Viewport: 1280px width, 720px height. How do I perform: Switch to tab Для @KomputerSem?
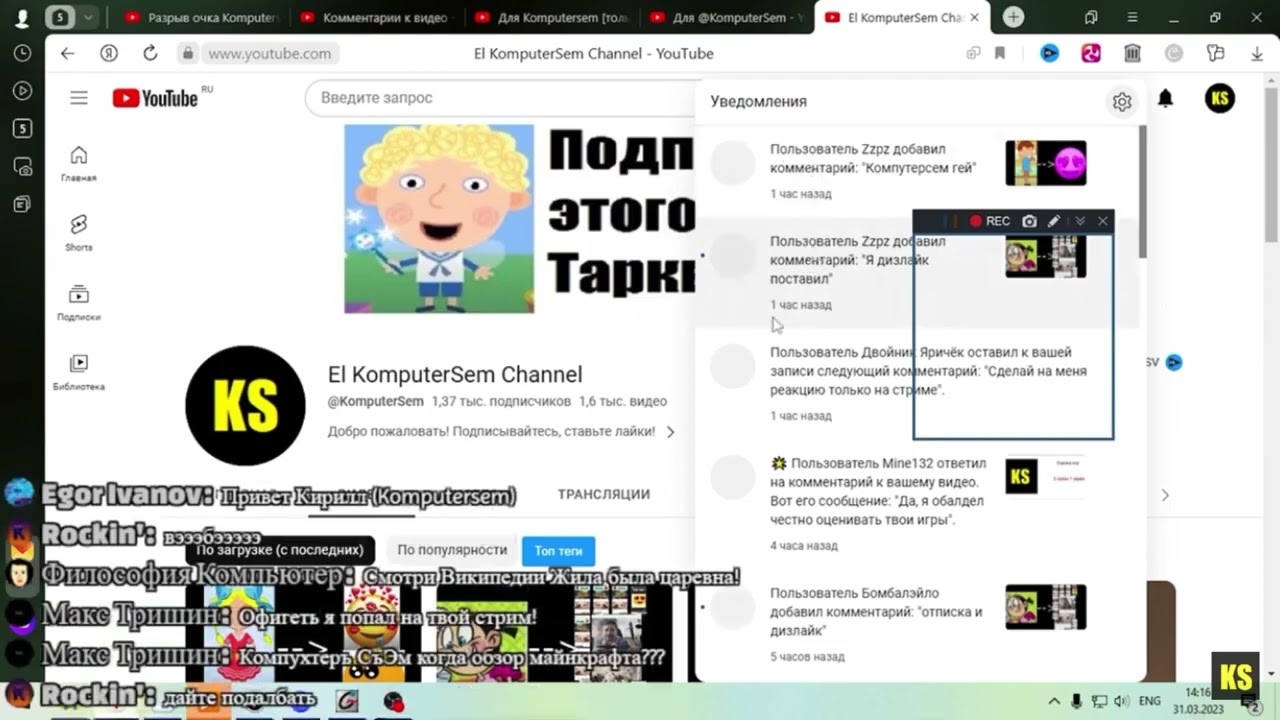click(727, 18)
